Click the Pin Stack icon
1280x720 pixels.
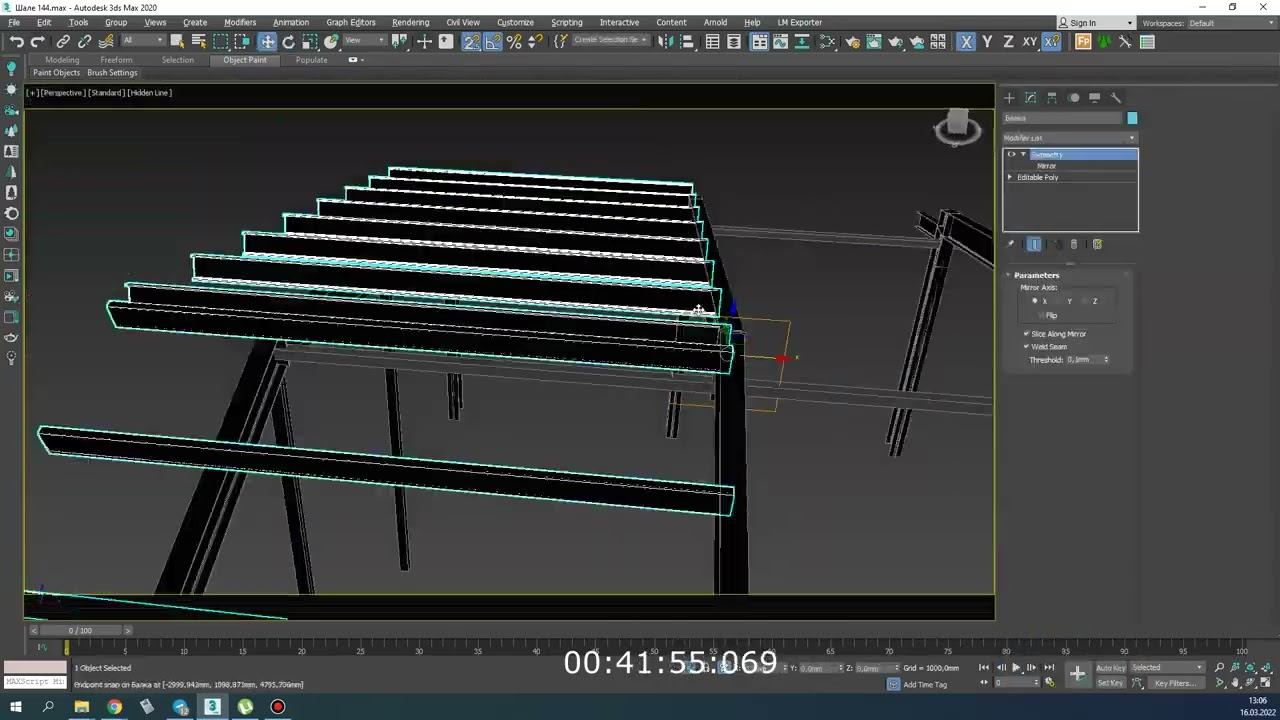[x=1010, y=245]
